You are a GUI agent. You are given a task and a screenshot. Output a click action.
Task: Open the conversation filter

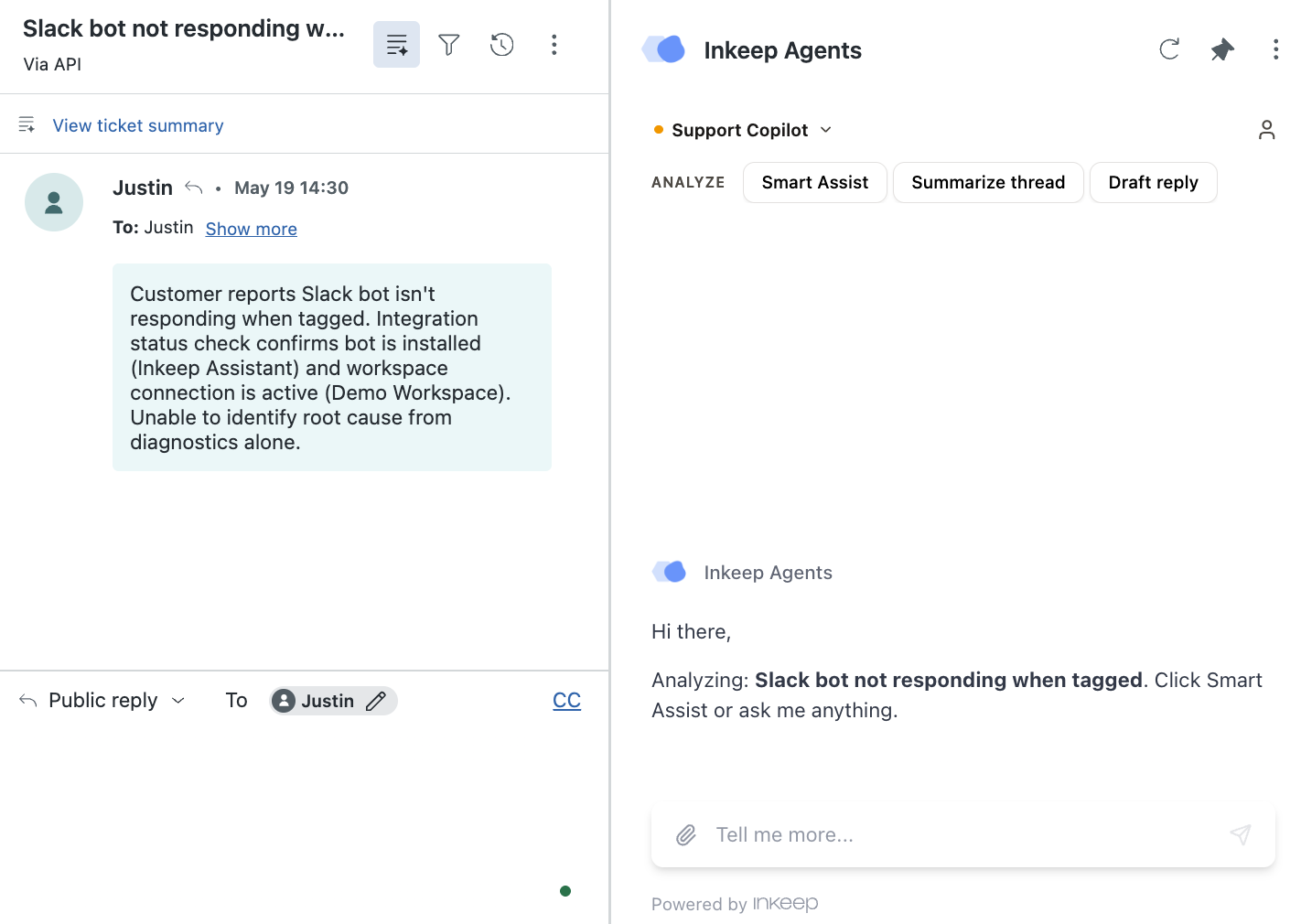[x=449, y=45]
